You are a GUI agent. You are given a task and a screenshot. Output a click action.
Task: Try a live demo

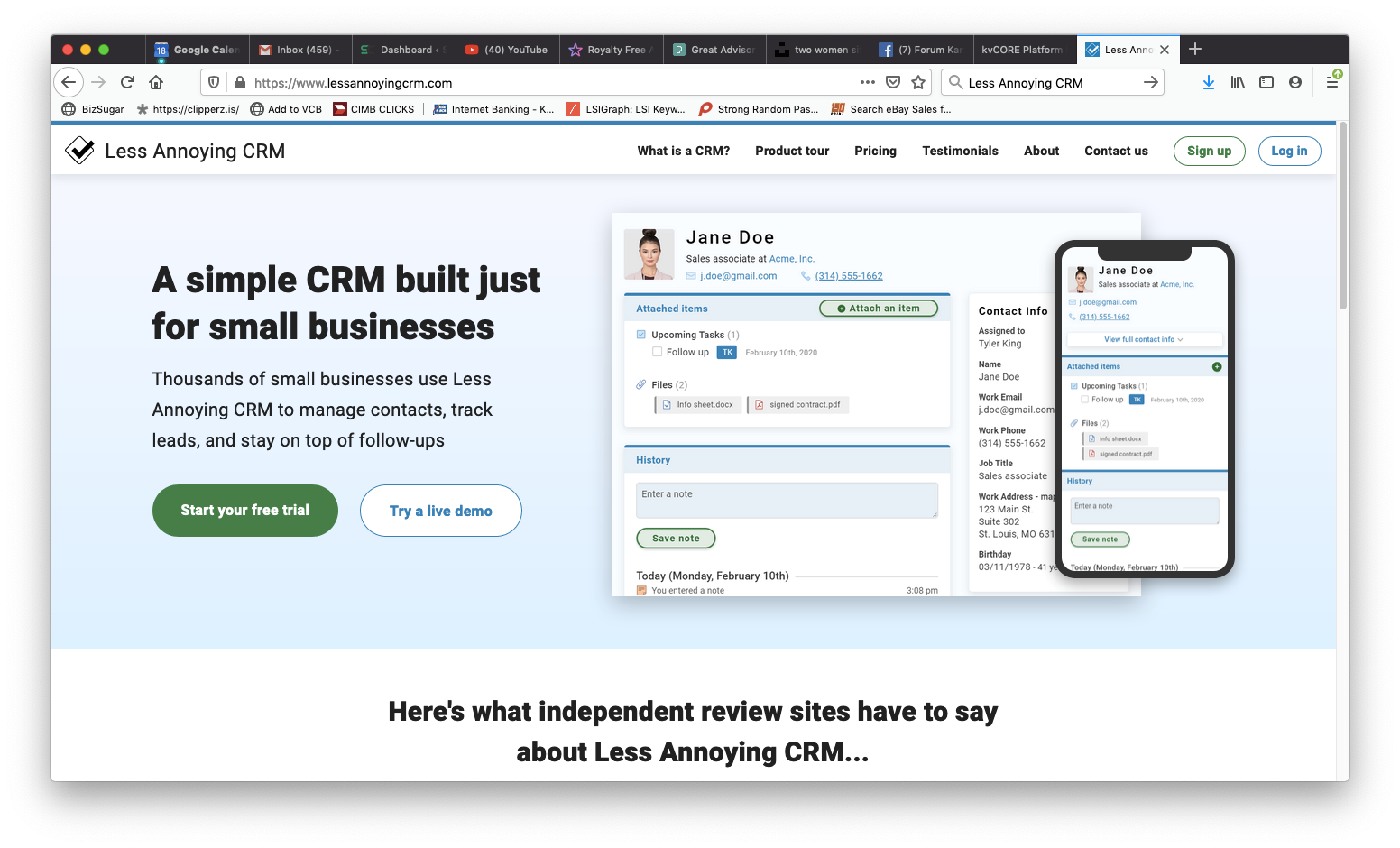pos(440,511)
